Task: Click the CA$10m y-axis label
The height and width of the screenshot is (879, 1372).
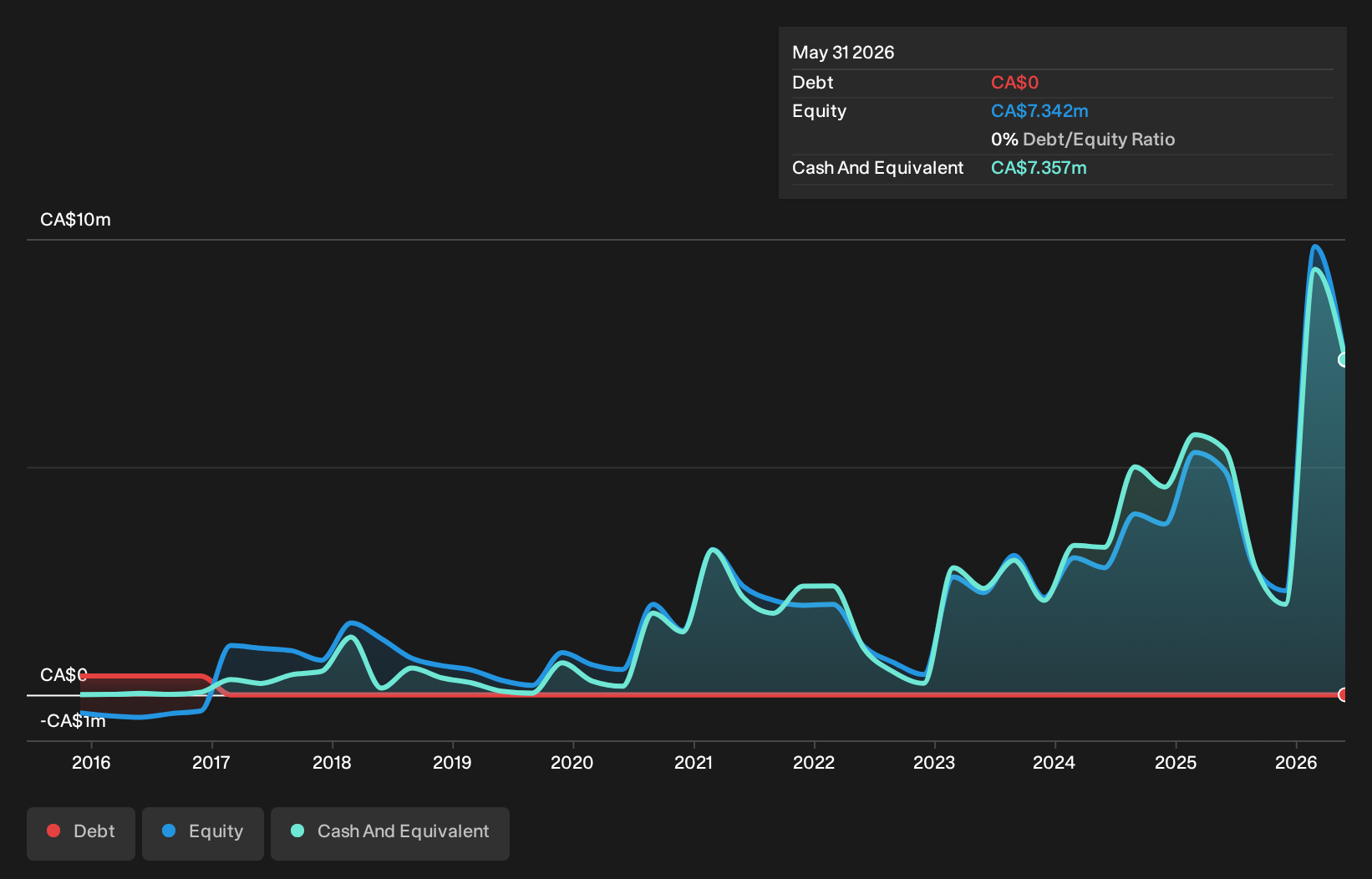Action: 75,220
